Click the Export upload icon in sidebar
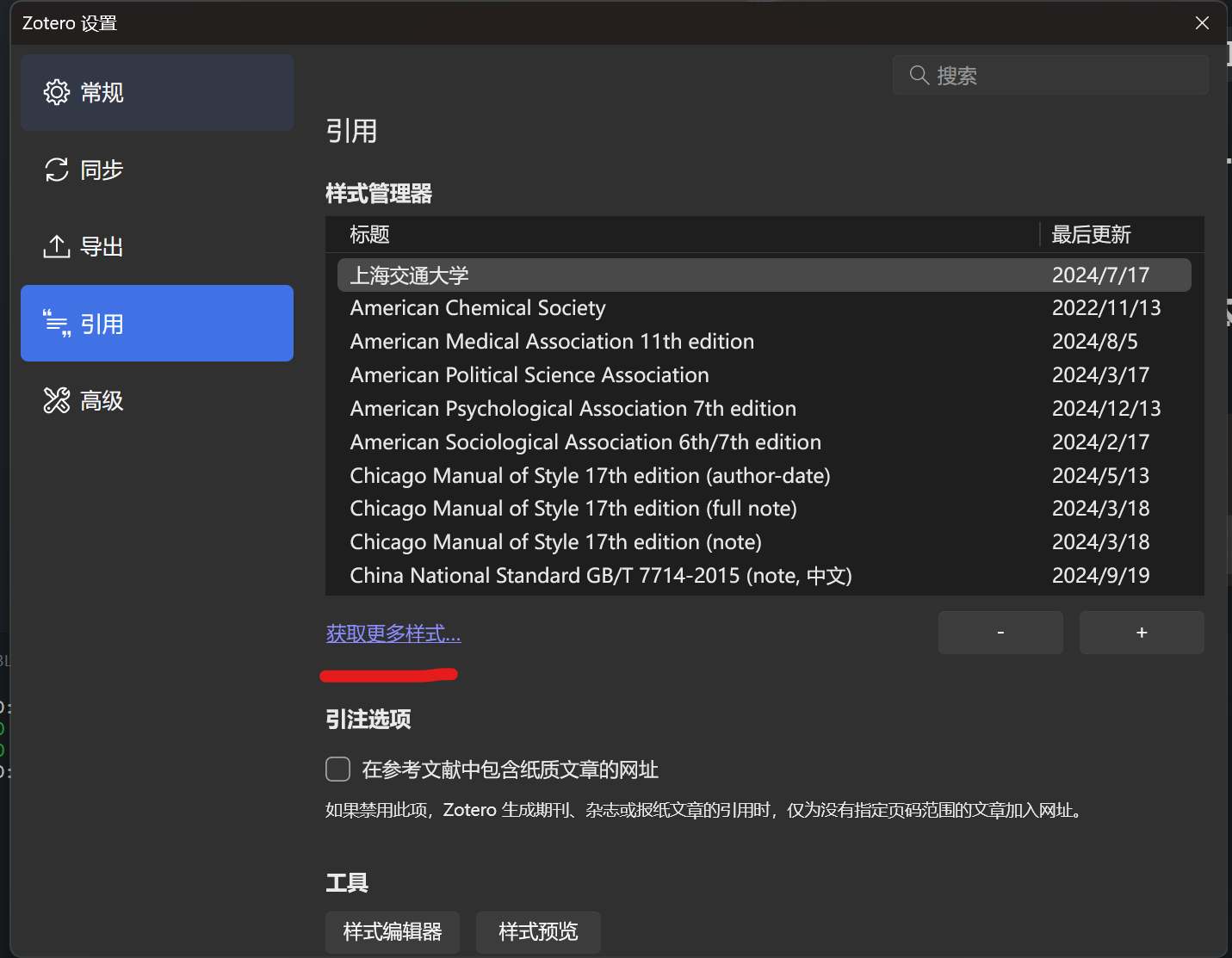Image resolution: width=1232 pixels, height=958 pixels. click(57, 246)
